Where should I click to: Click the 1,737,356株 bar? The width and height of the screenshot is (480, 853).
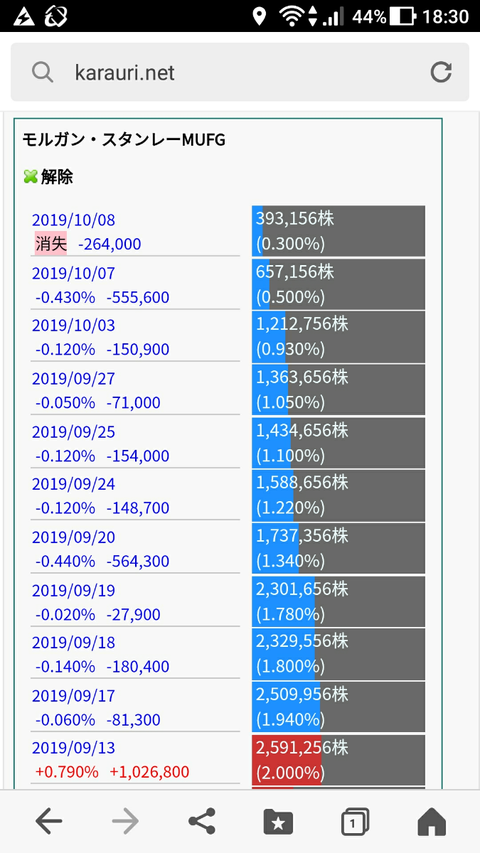338,548
